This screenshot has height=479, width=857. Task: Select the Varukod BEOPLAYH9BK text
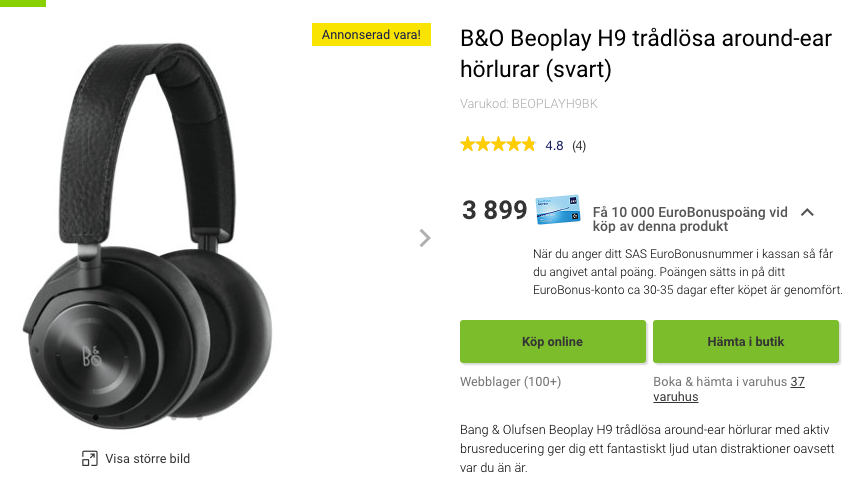529,103
